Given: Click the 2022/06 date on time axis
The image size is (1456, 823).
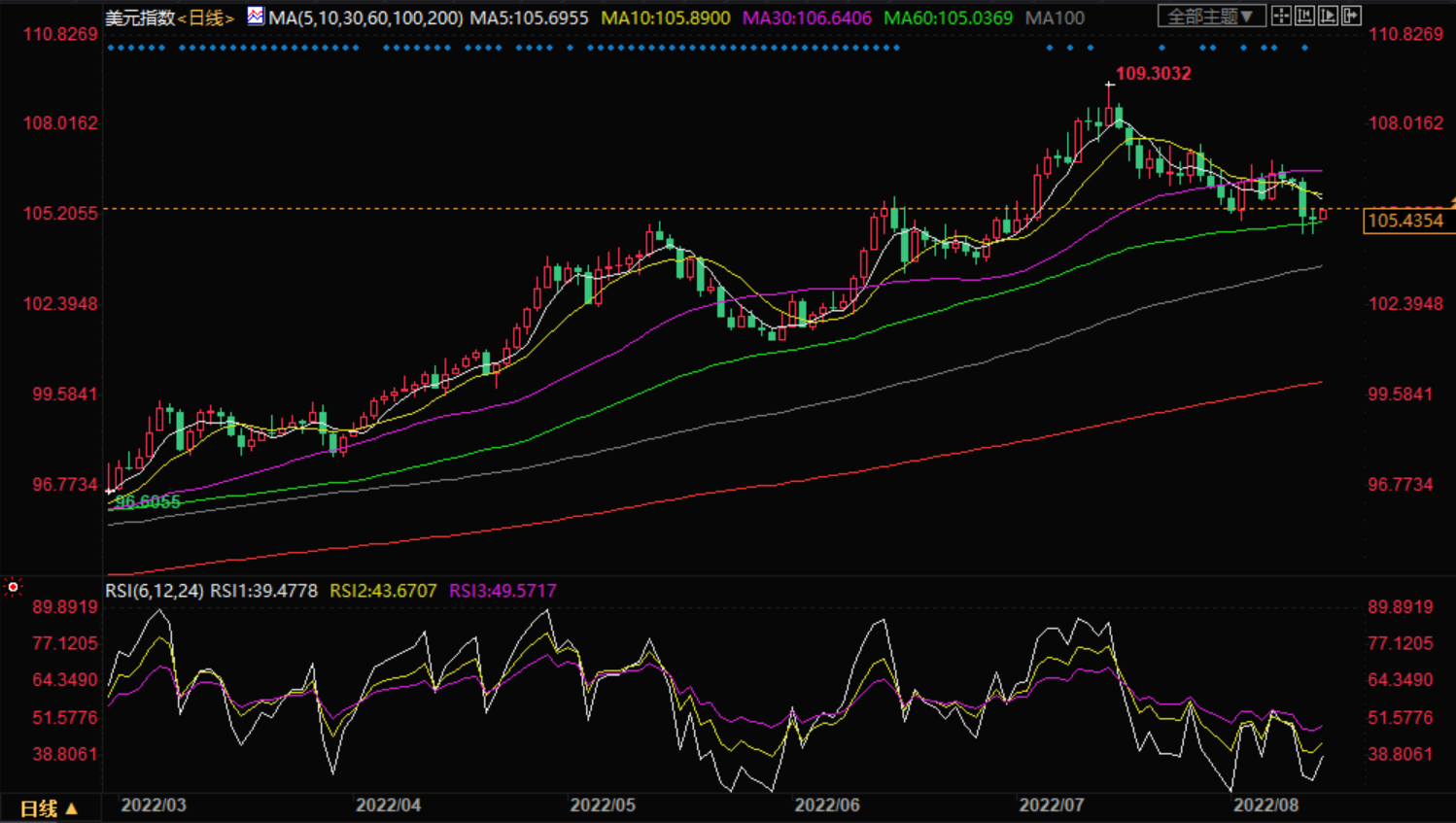Looking at the screenshot, I should (x=827, y=806).
